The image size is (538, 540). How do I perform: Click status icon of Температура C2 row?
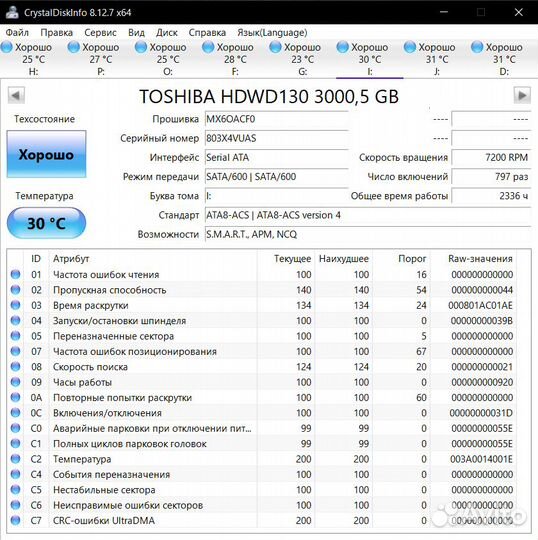click(x=15, y=458)
